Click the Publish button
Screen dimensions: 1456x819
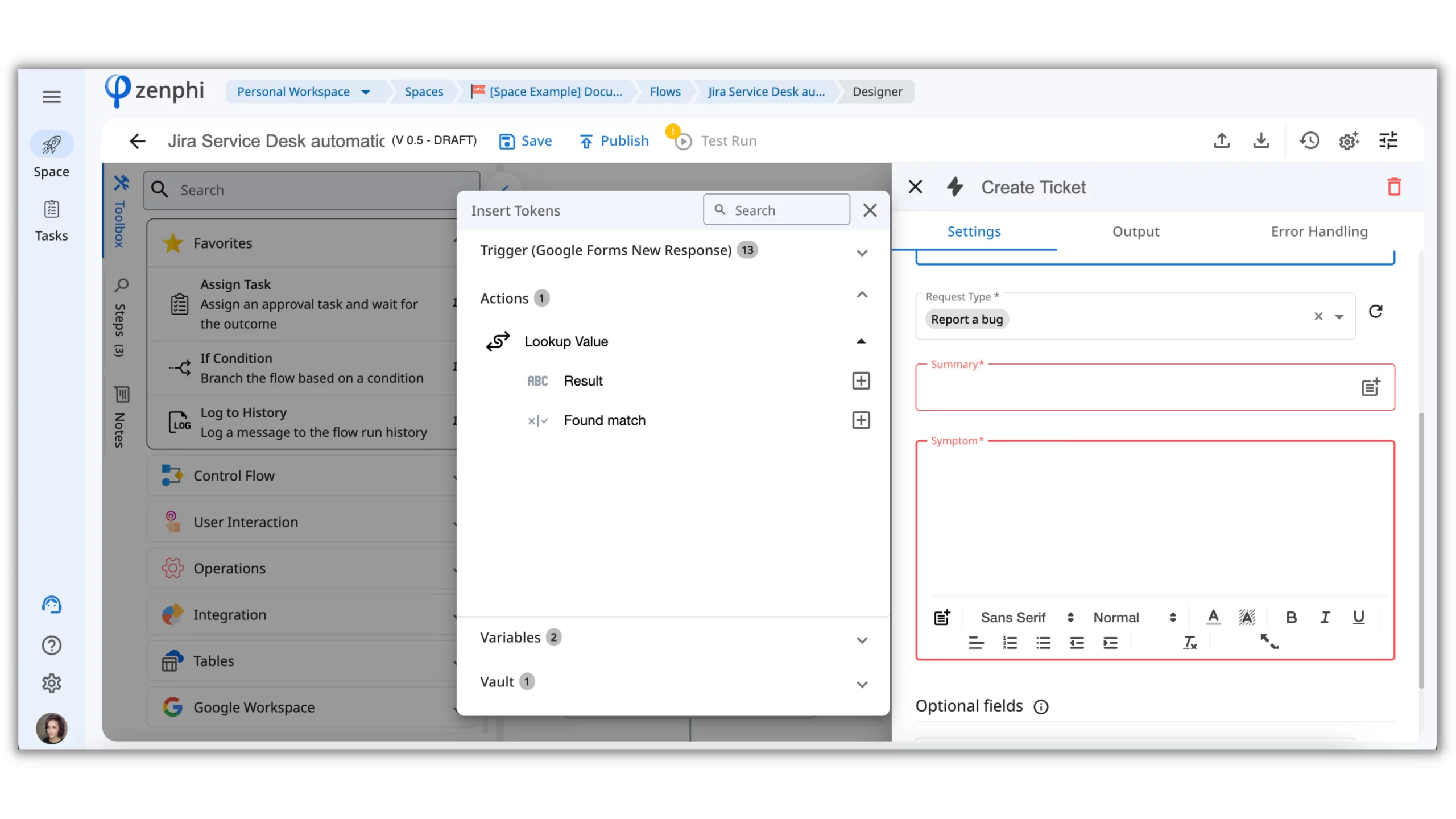[614, 141]
